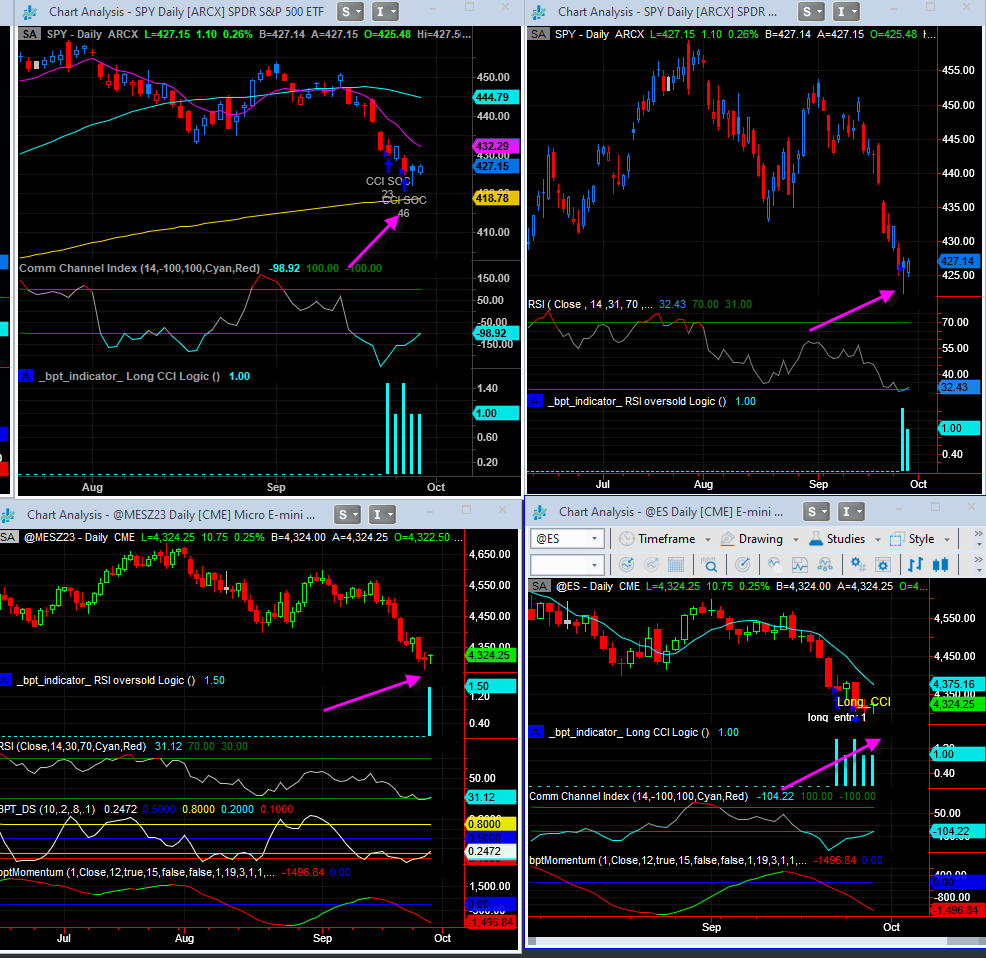This screenshot has width=986, height=958.
Task: Select the 31.12 RSI tag in the @MESZ23 chart
Action: (x=490, y=798)
